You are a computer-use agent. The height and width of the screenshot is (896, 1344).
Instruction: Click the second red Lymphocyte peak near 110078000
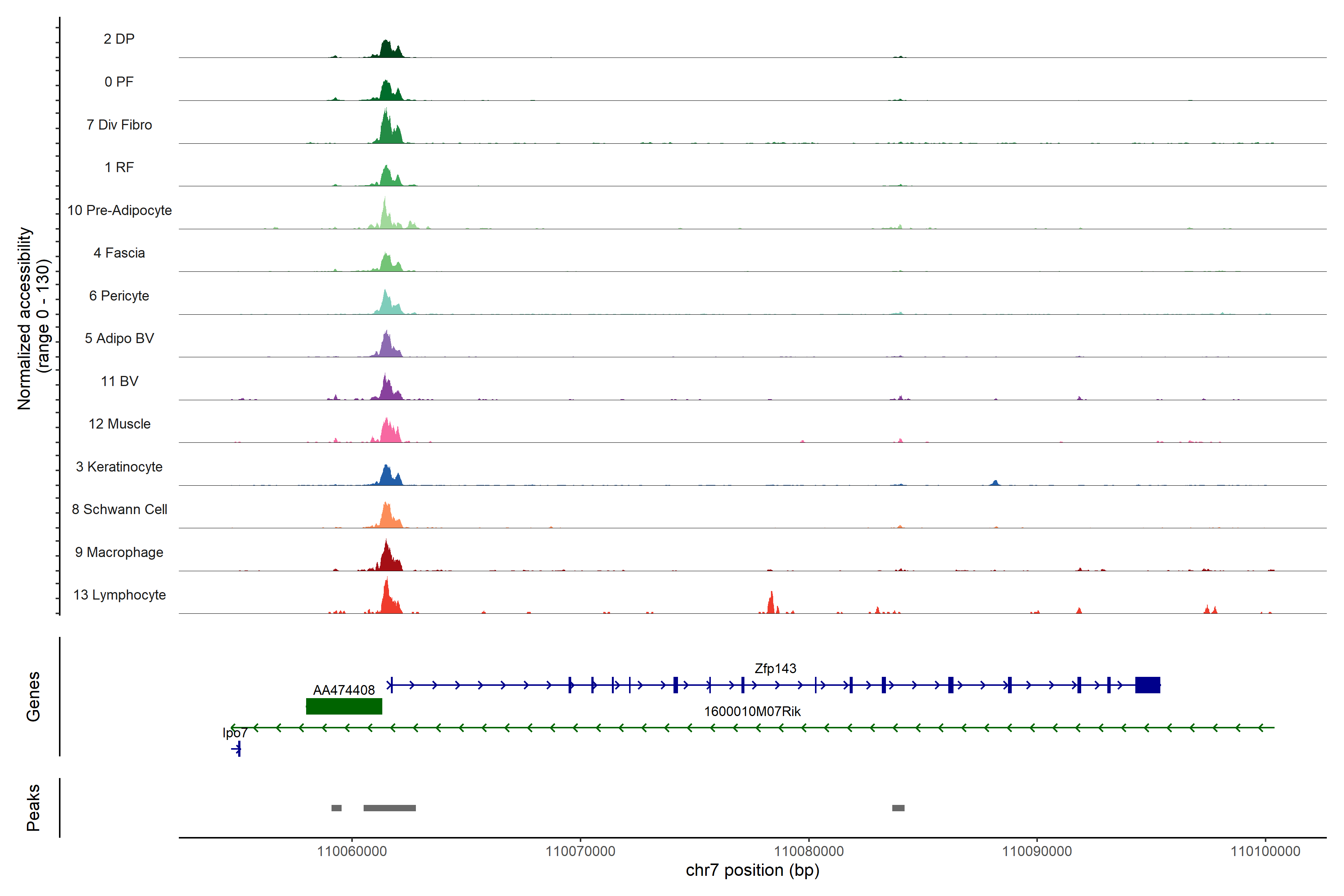point(771,604)
